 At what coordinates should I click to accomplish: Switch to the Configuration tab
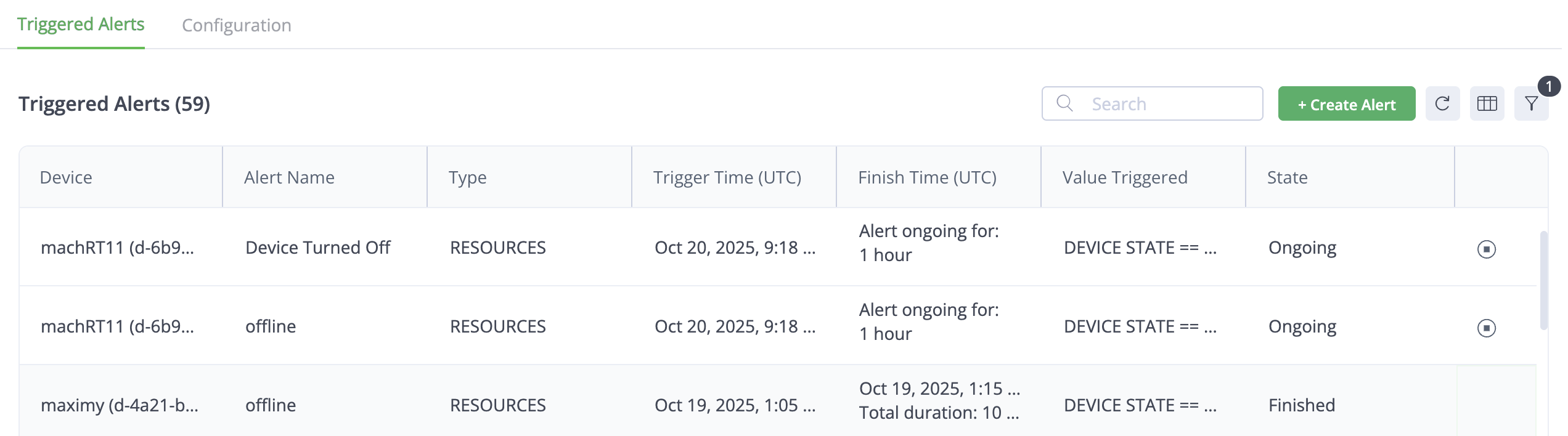[x=237, y=25]
